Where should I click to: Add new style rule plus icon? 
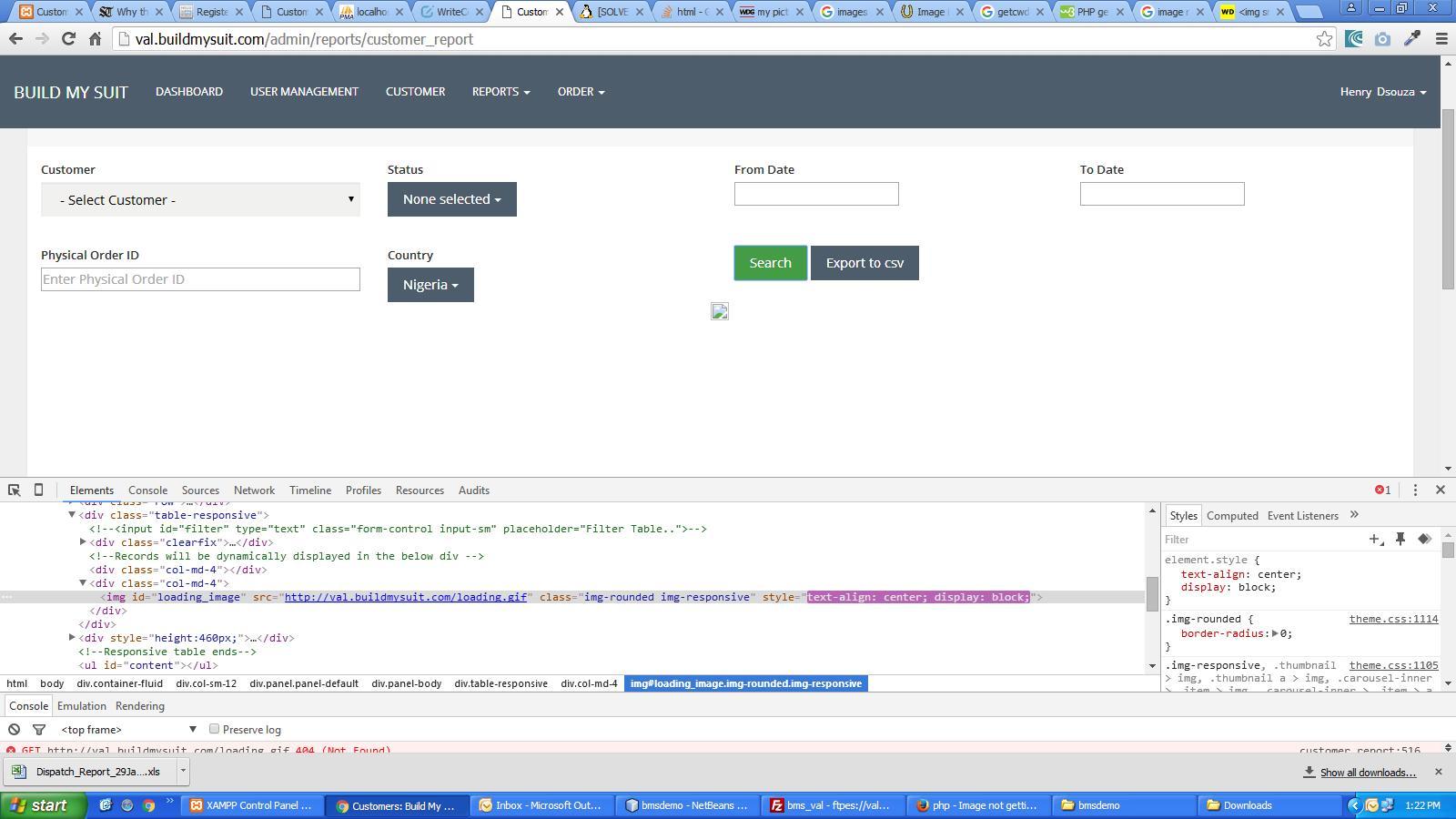1376,539
